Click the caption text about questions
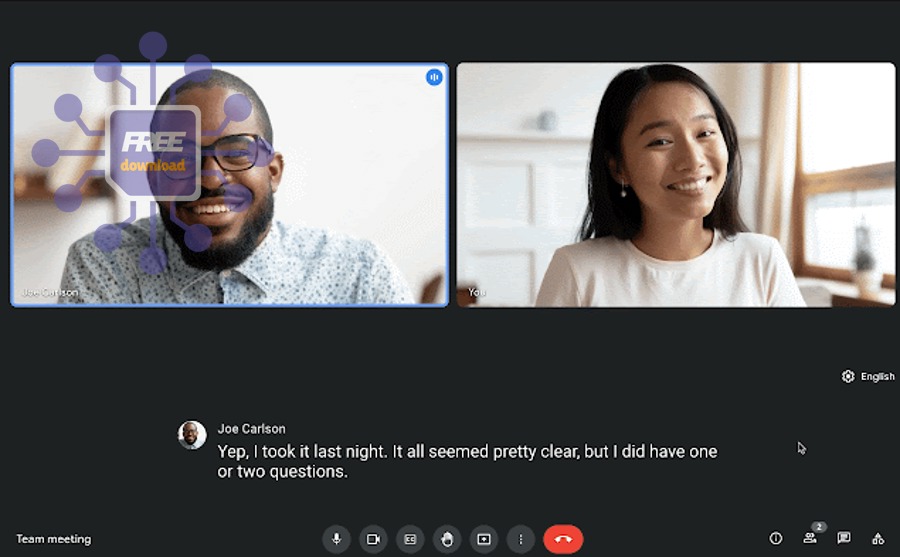 pyautogui.click(x=467, y=462)
